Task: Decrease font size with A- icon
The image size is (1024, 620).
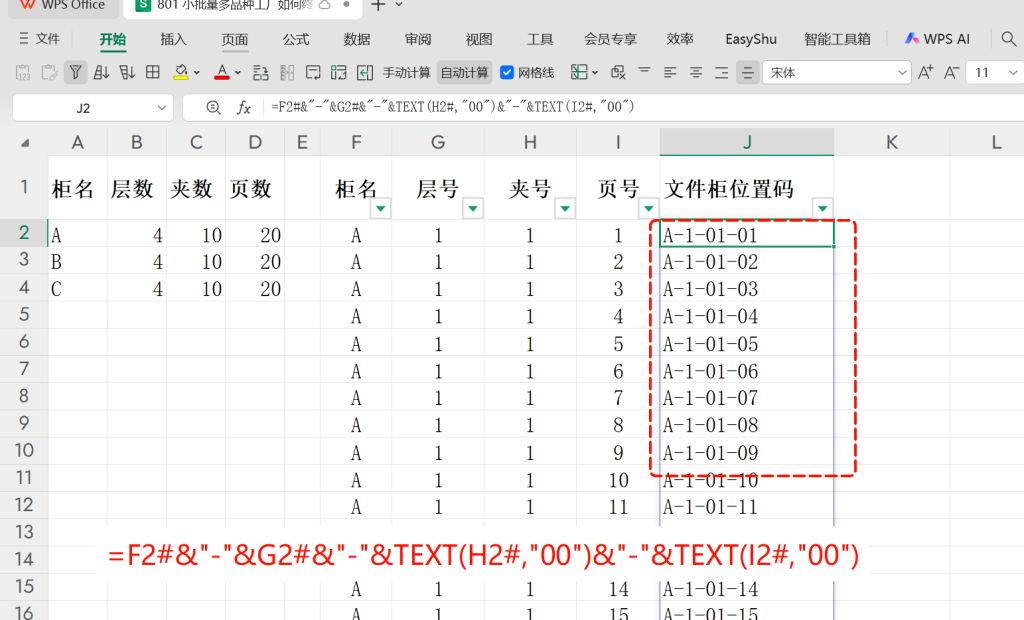Action: (x=952, y=73)
